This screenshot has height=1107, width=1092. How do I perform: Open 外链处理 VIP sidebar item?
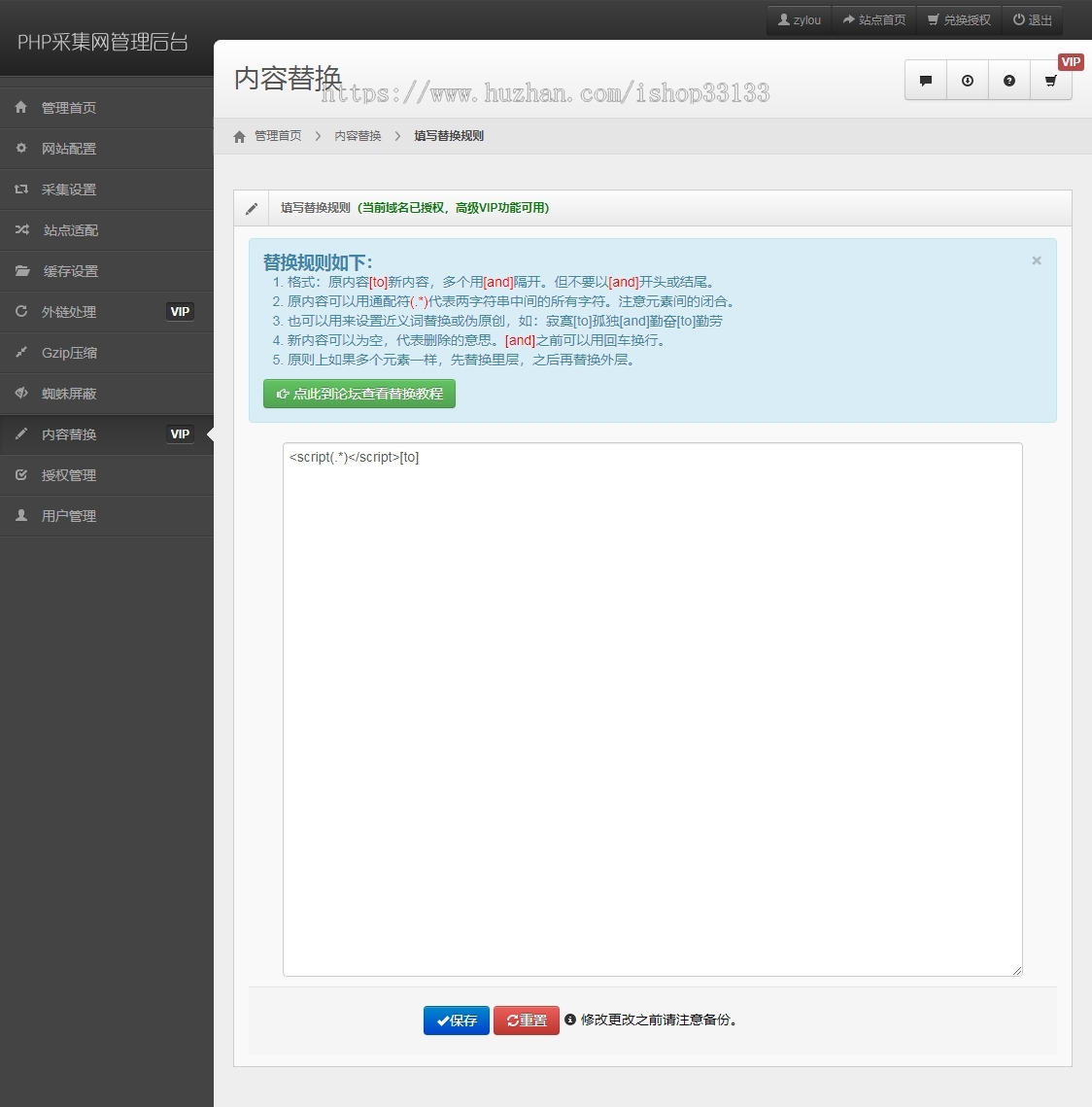coord(69,312)
